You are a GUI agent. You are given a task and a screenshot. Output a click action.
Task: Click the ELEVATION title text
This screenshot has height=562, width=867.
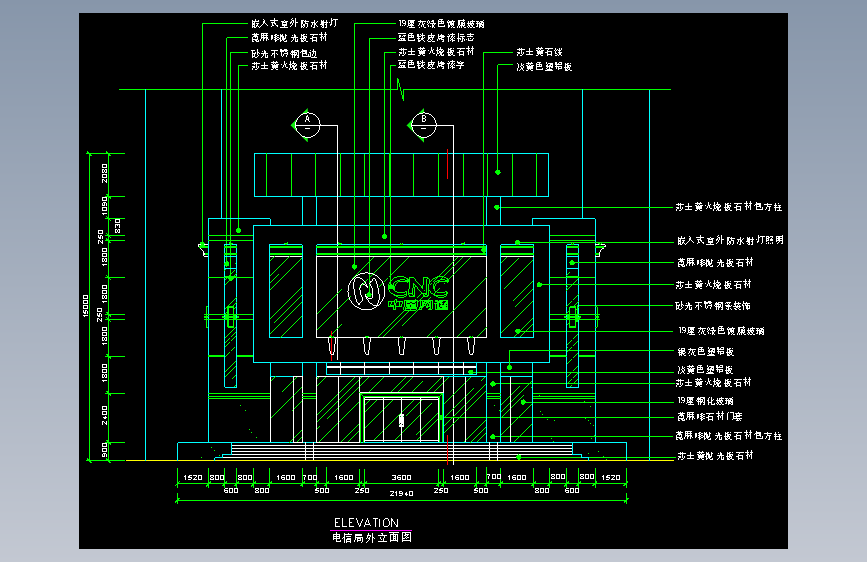click(x=366, y=523)
